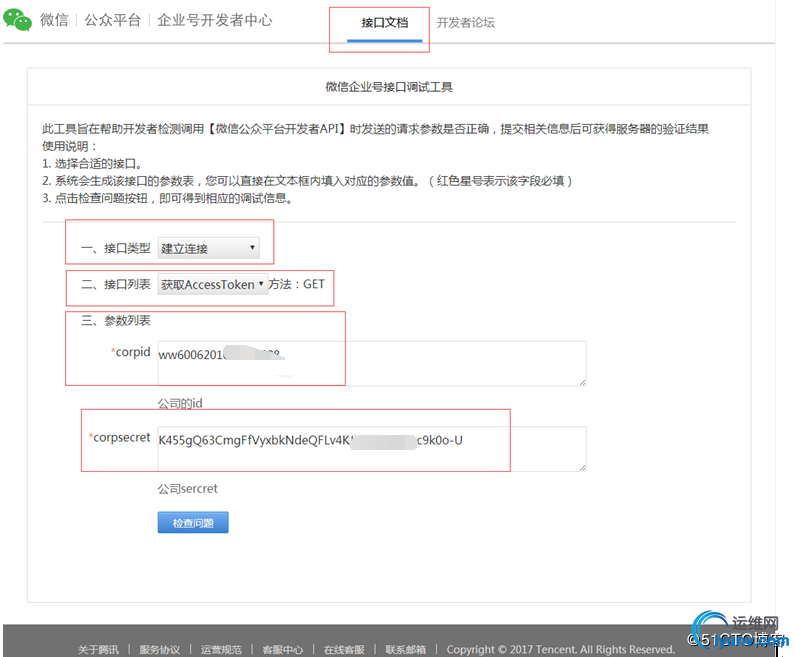Click the 公司的id hint text
Viewport: 795px width, 657px height.
click(x=180, y=404)
